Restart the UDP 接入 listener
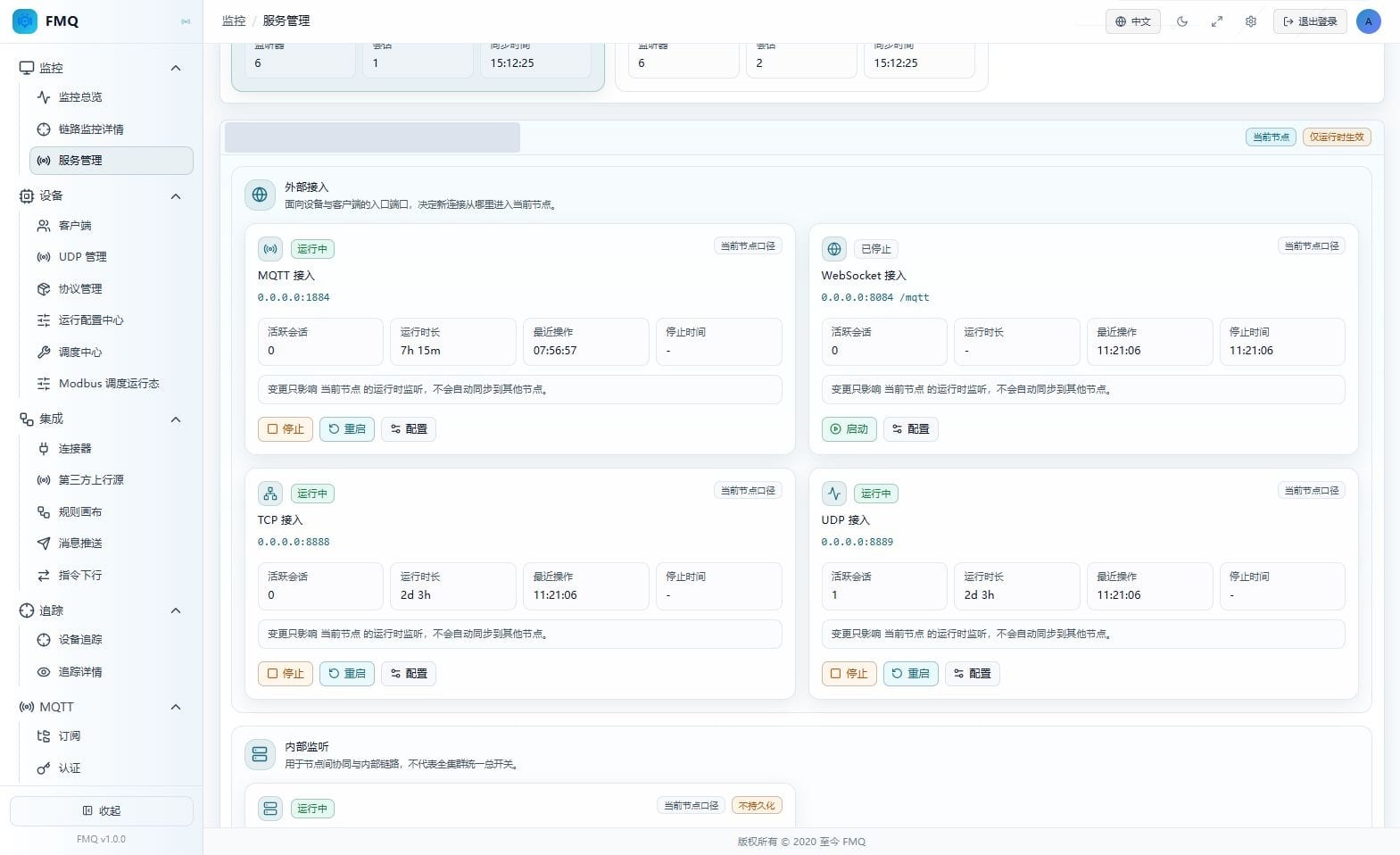Screen dimensions: 1400x855 pyautogui.click(x=911, y=673)
